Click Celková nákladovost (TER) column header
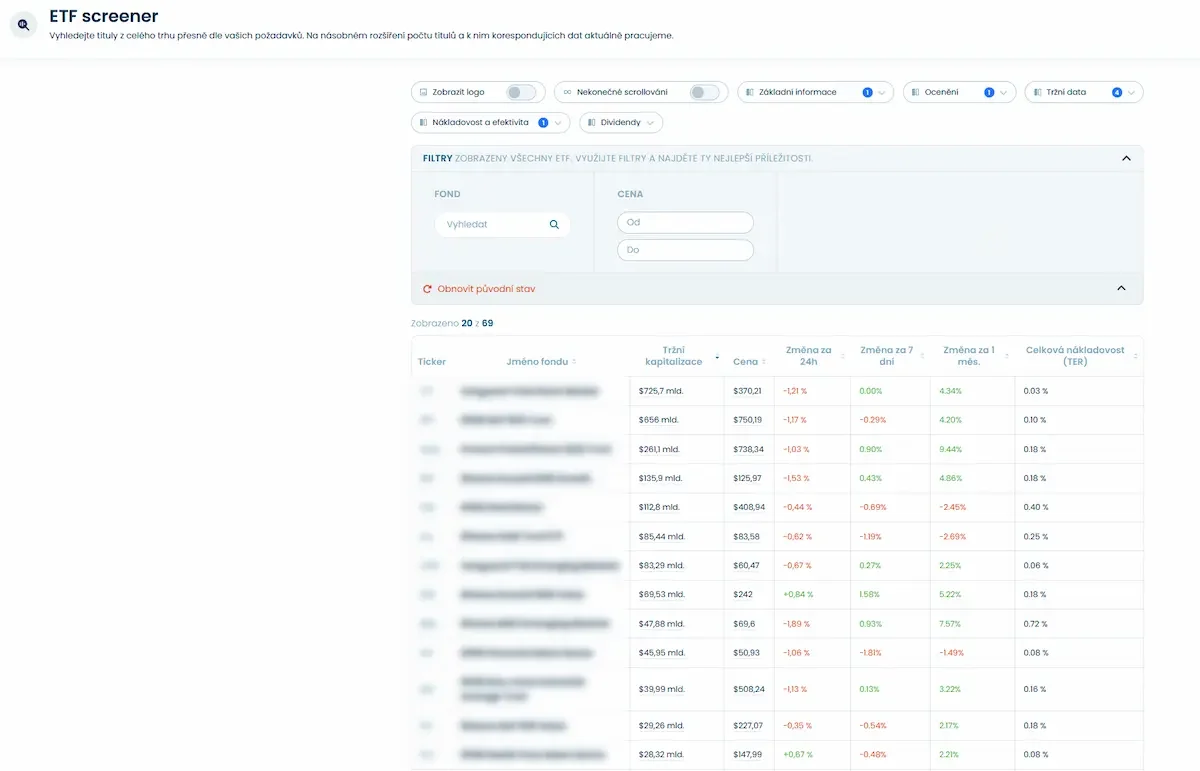 point(1075,356)
